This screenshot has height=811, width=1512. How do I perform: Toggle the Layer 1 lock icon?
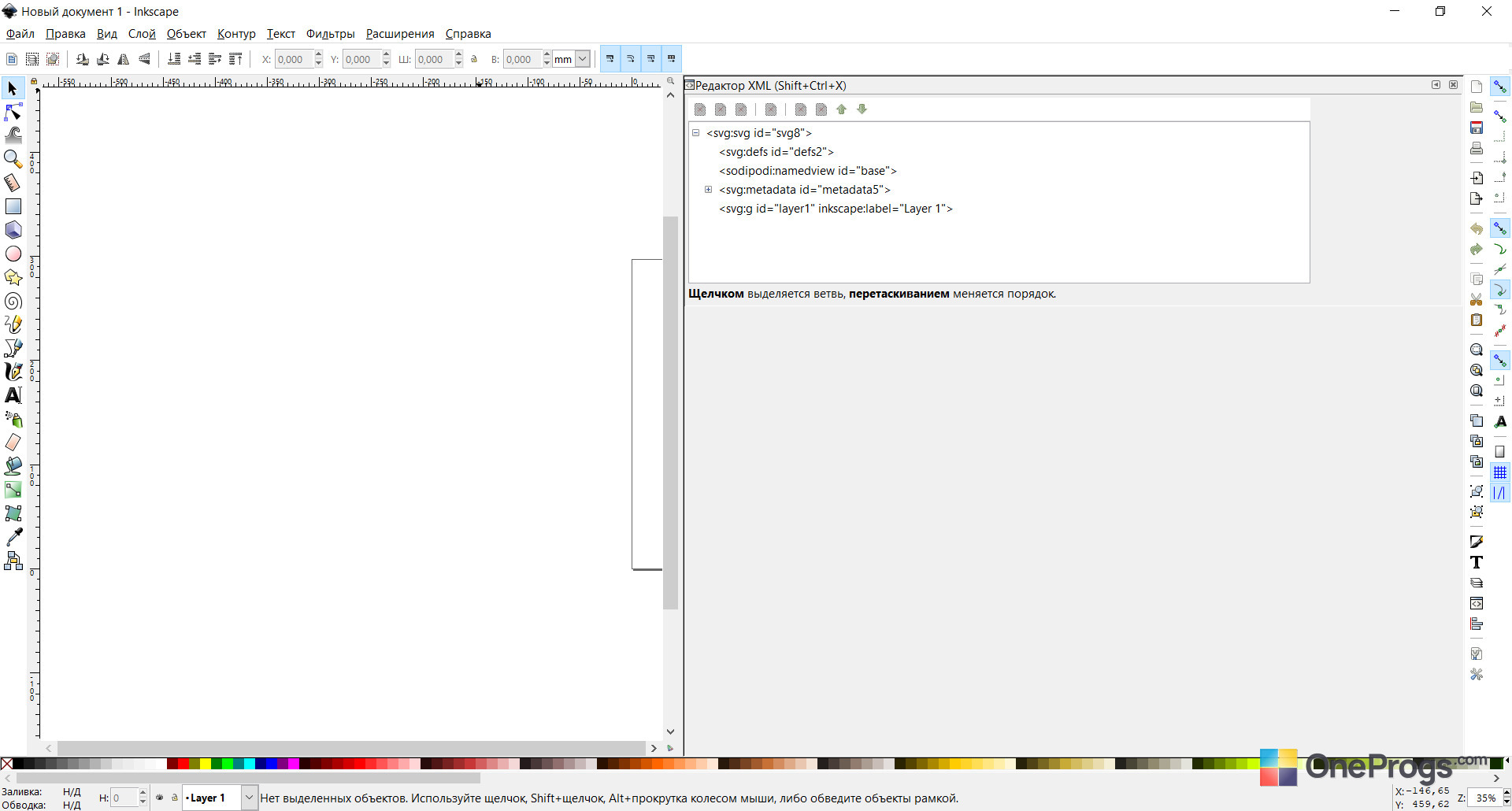[x=175, y=798]
